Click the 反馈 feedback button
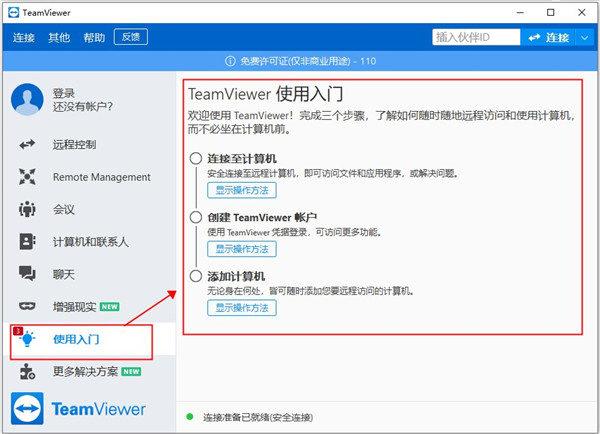 coord(130,37)
